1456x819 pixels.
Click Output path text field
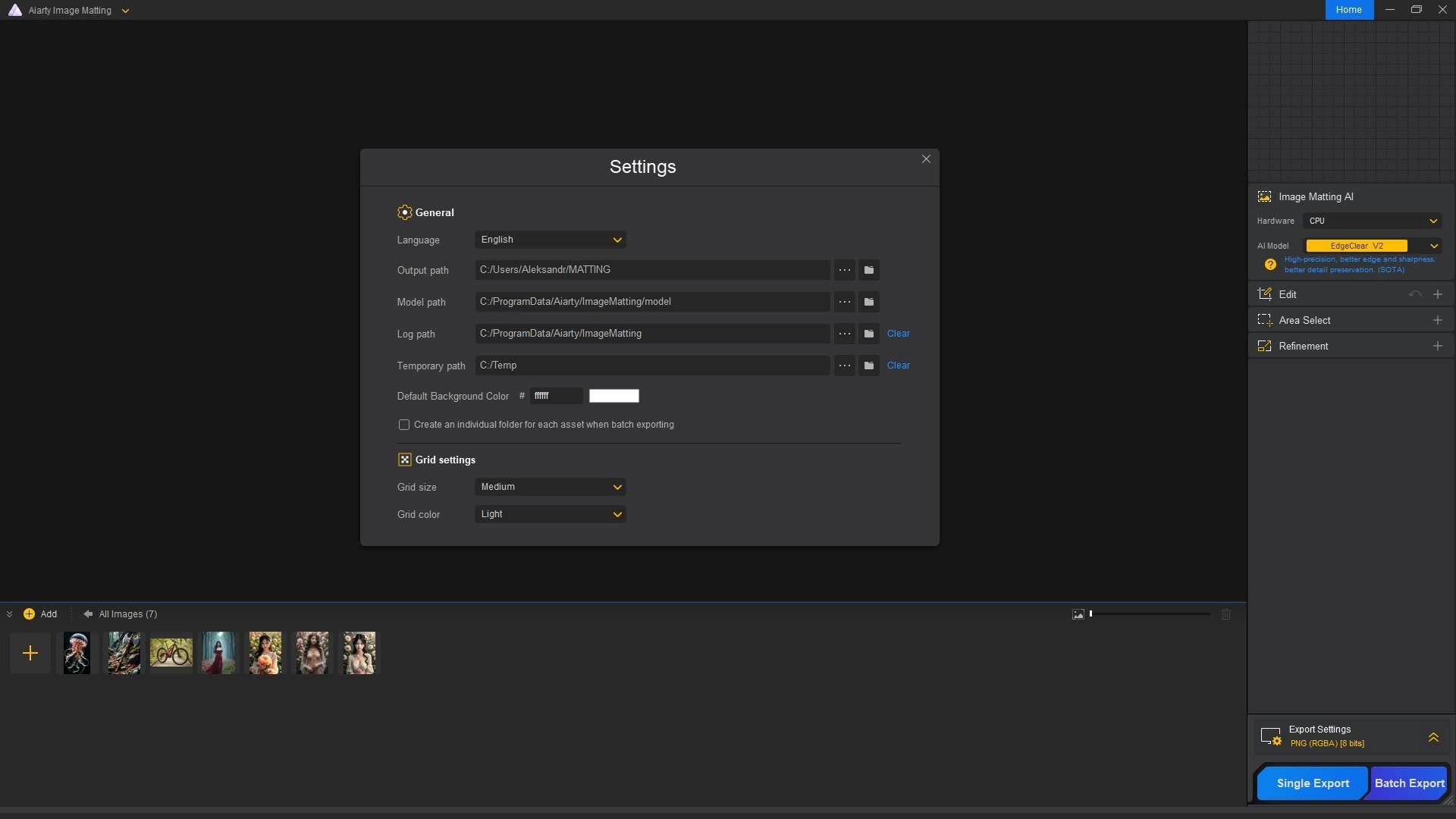pos(652,270)
